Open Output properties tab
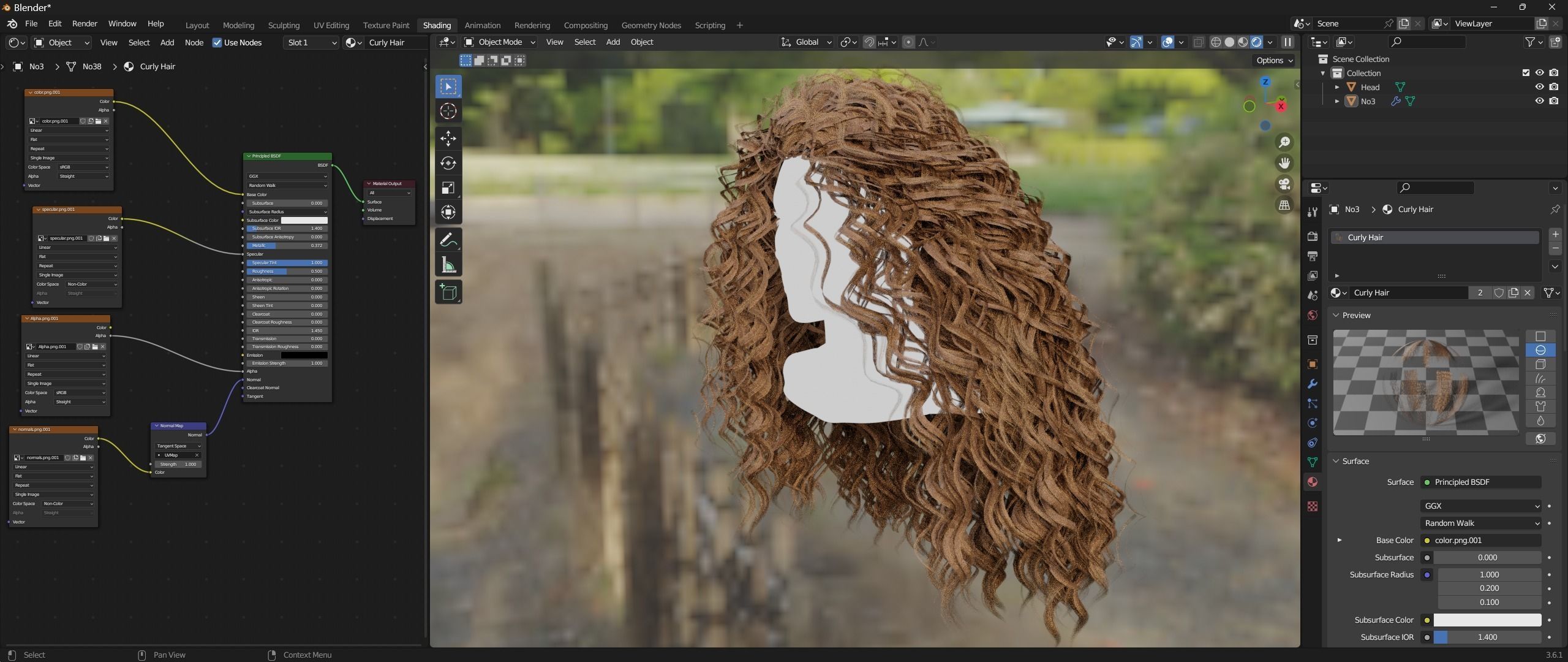Image resolution: width=1568 pixels, height=662 pixels. tap(1313, 256)
